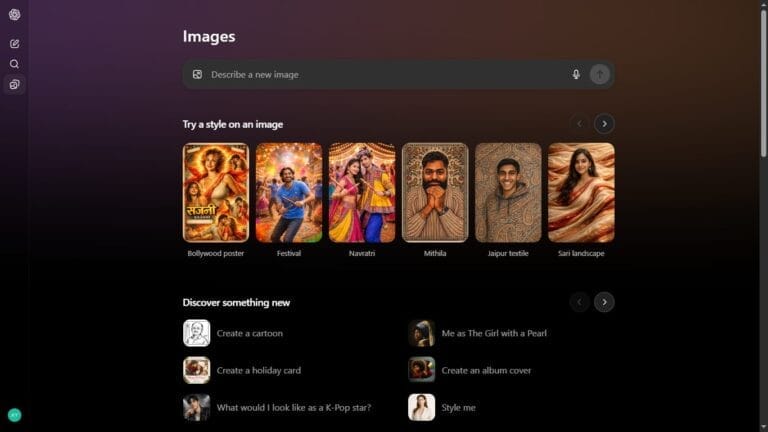Click the Girl with a Pearl thumbnail
Viewport: 768px width, 432px height.
(x=421, y=333)
